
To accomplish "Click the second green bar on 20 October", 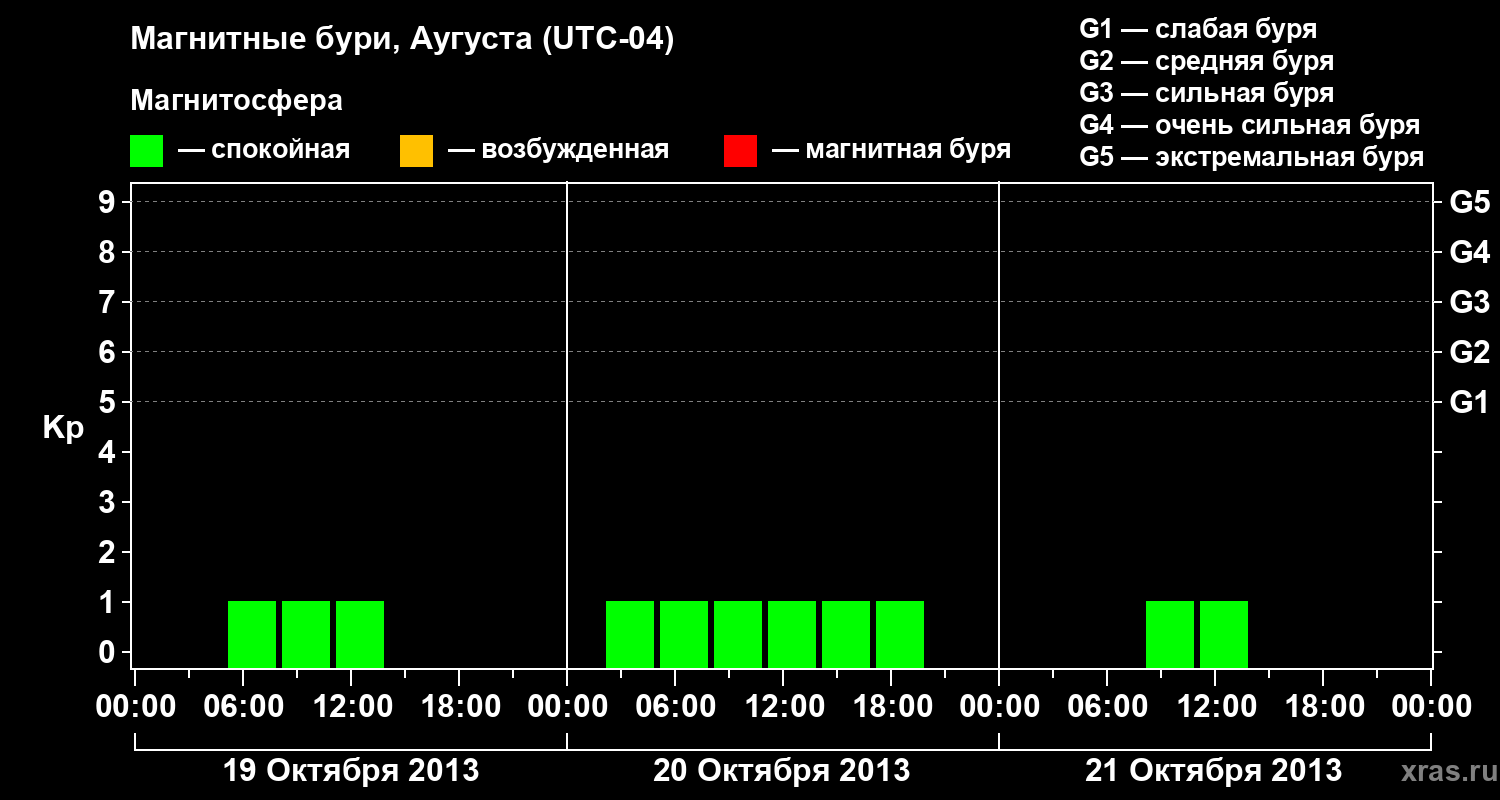I will pyautogui.click(x=684, y=634).
